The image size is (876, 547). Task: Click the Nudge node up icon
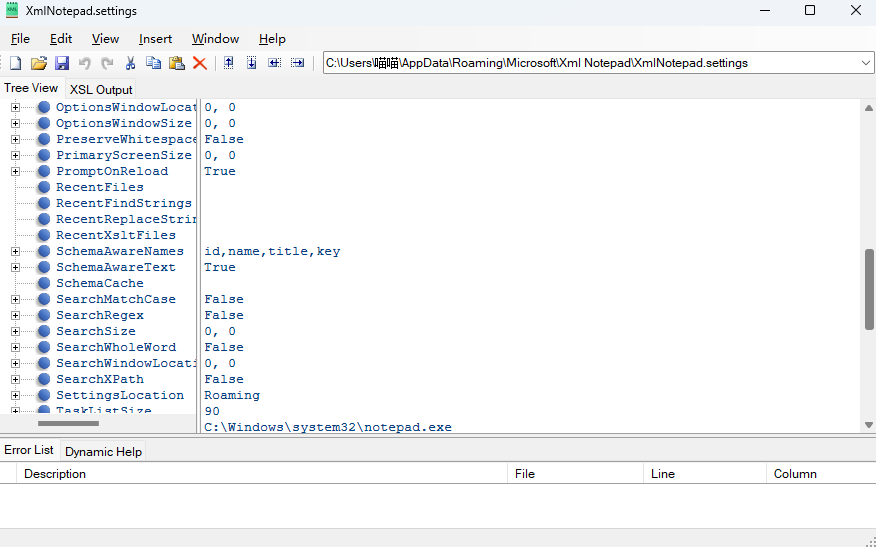229,63
